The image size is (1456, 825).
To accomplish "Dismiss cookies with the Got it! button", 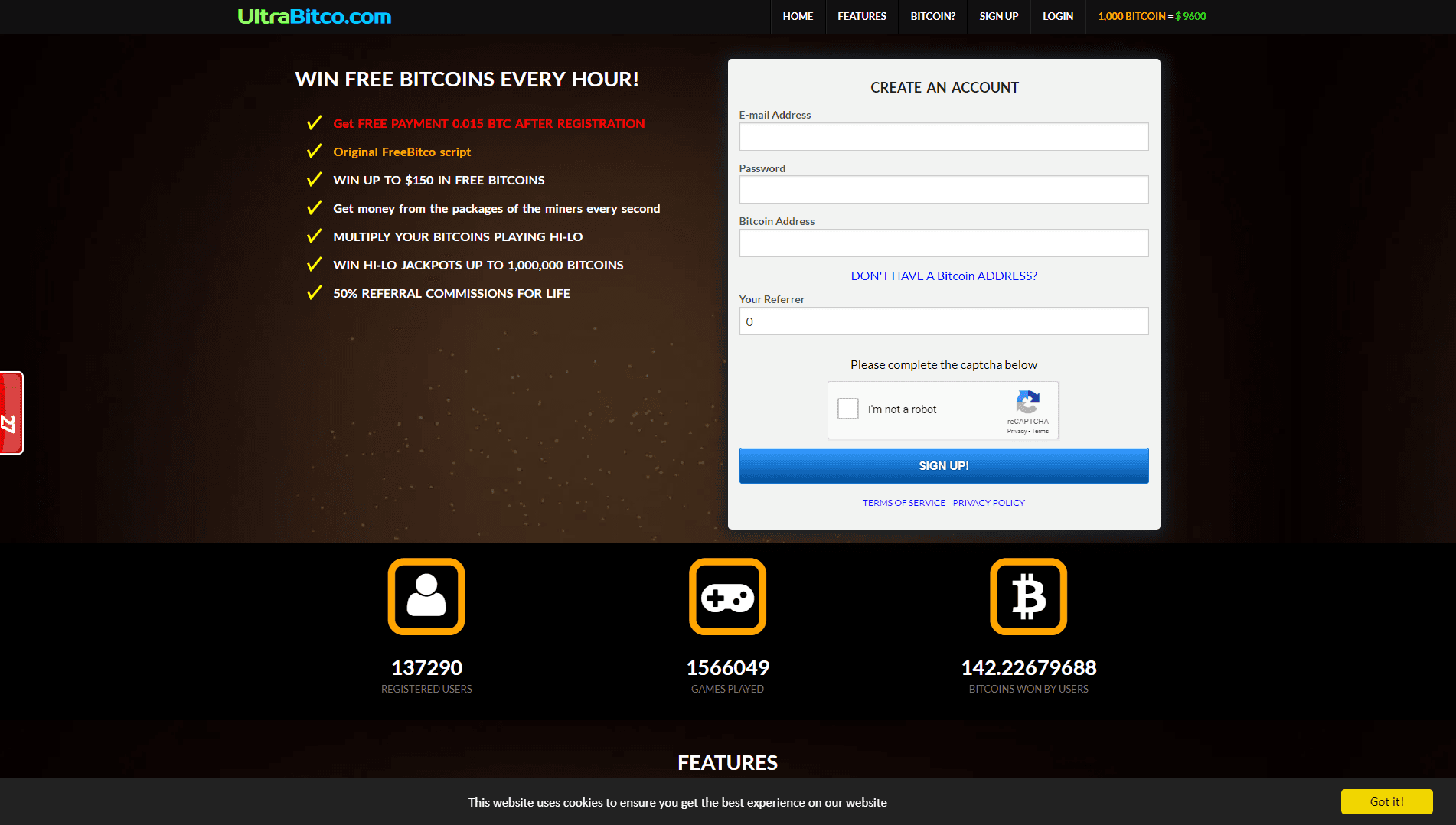I will [x=1386, y=801].
